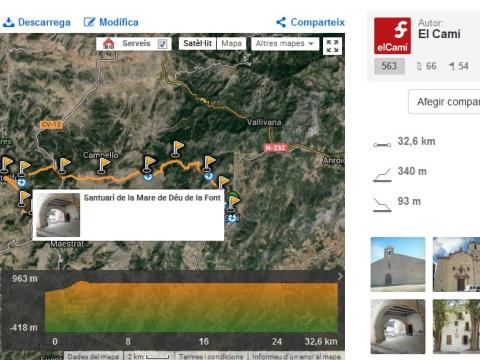Screen dimensions: 480x360
Task: Open fullscreen map view icon
Action: 332,46
